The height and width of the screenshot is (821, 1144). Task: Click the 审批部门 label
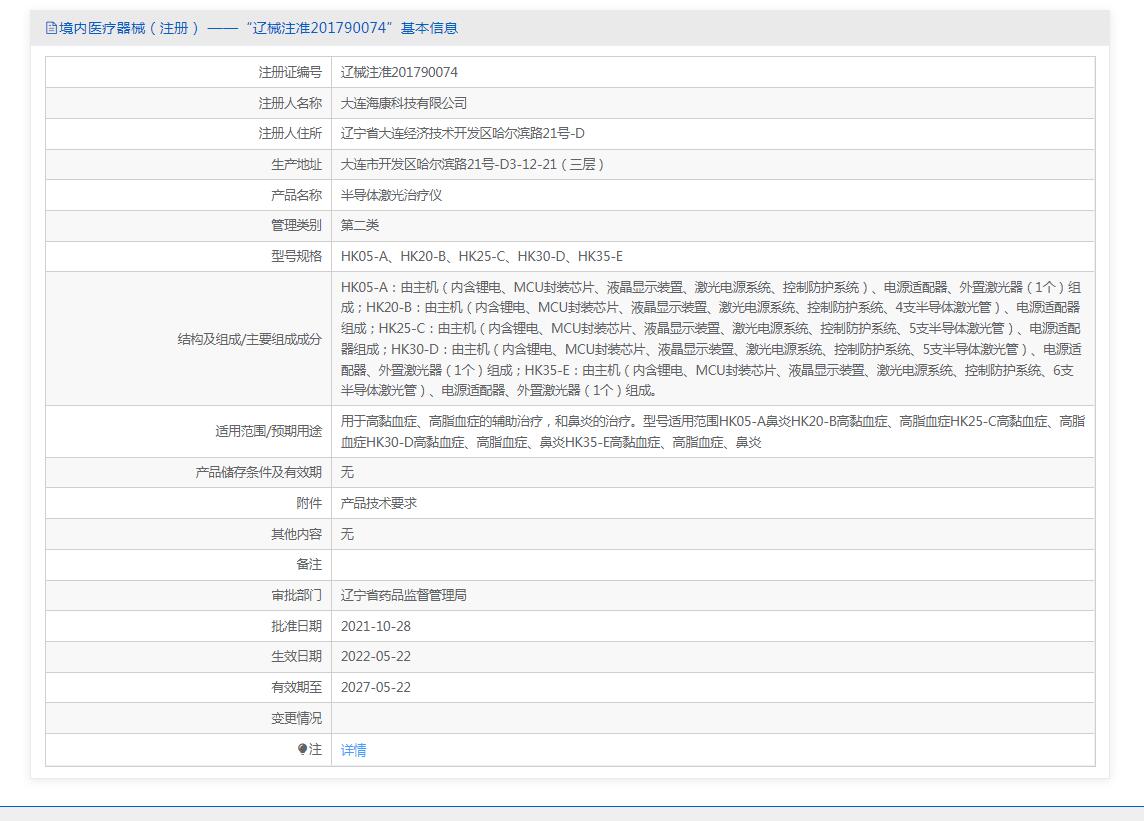(296, 595)
